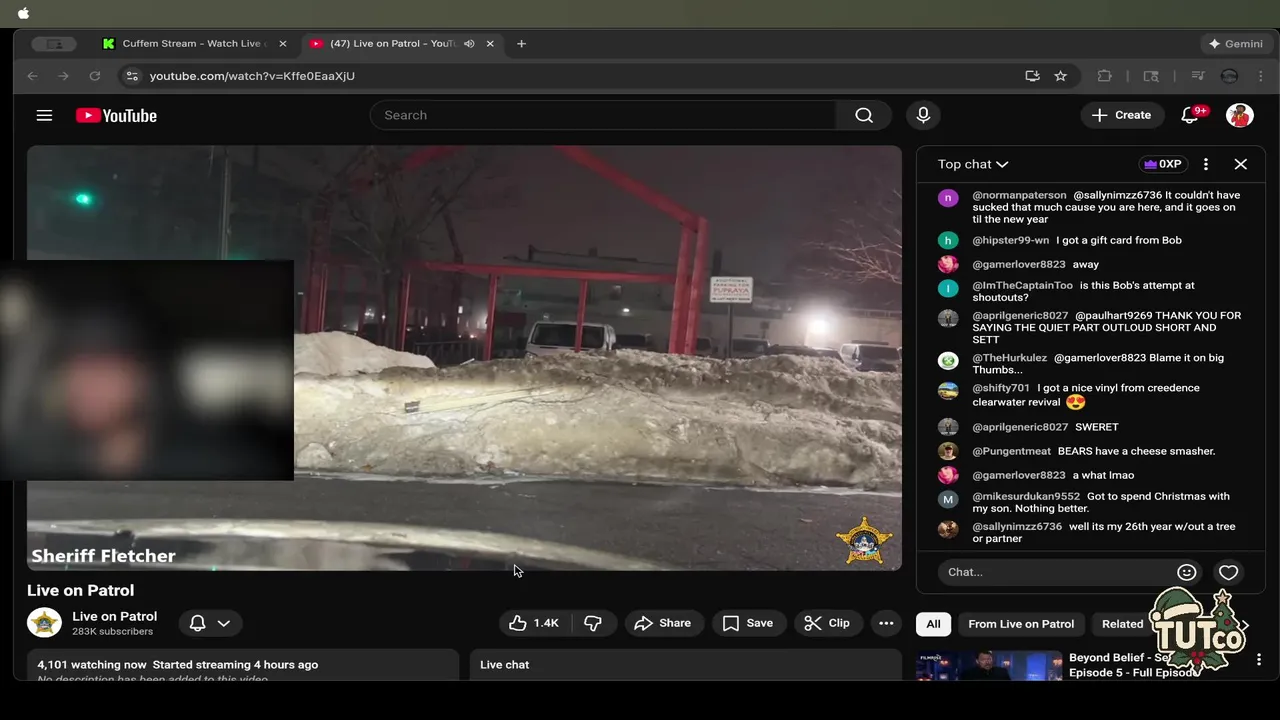Click the 0XP crown badge in chat
The image size is (1280, 720).
tap(1163, 164)
